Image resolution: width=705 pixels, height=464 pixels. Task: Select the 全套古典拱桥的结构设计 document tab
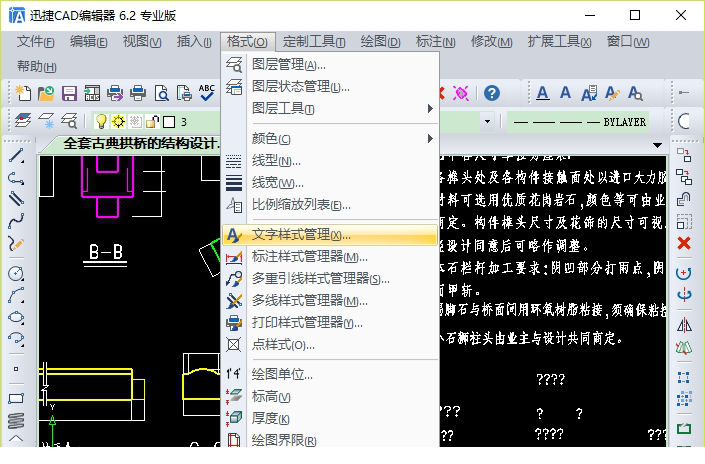tap(140, 144)
